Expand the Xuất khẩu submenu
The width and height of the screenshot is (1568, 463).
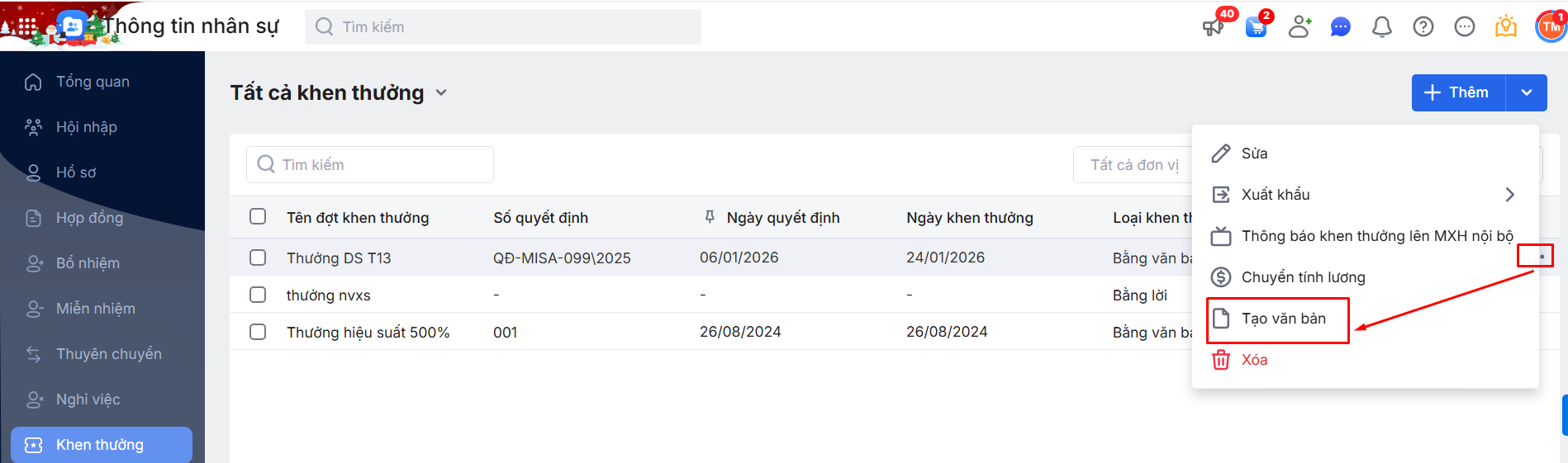point(1509,195)
